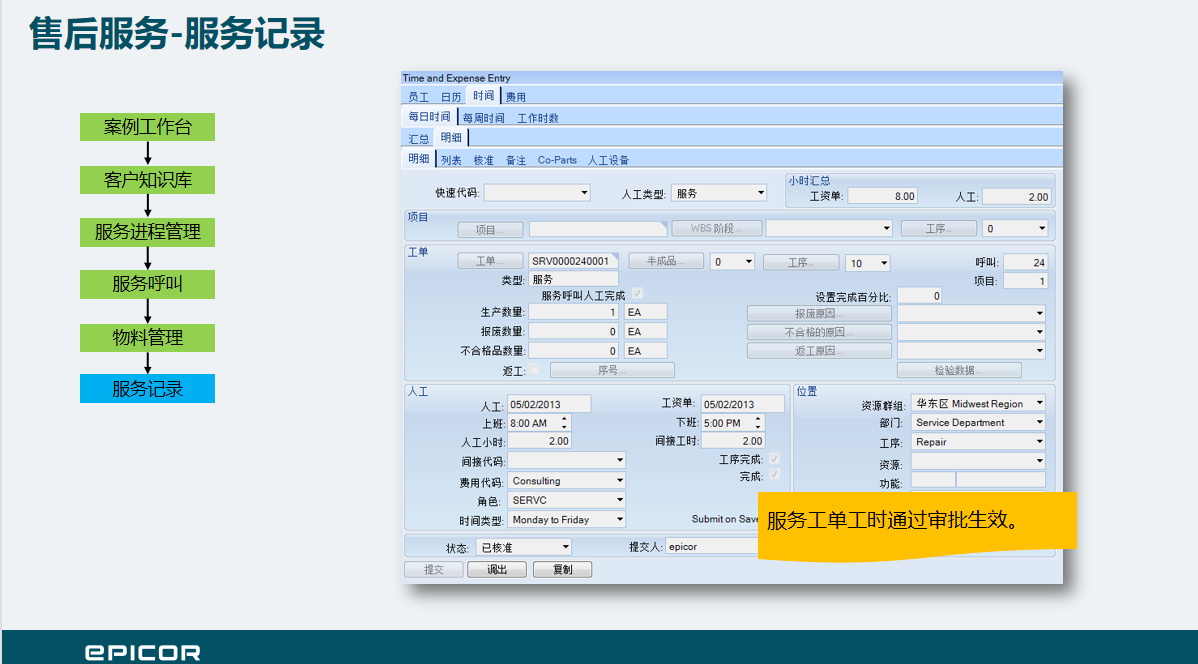Select the 服务呼叫 flowchart step
1198x664 pixels.
click(x=147, y=284)
